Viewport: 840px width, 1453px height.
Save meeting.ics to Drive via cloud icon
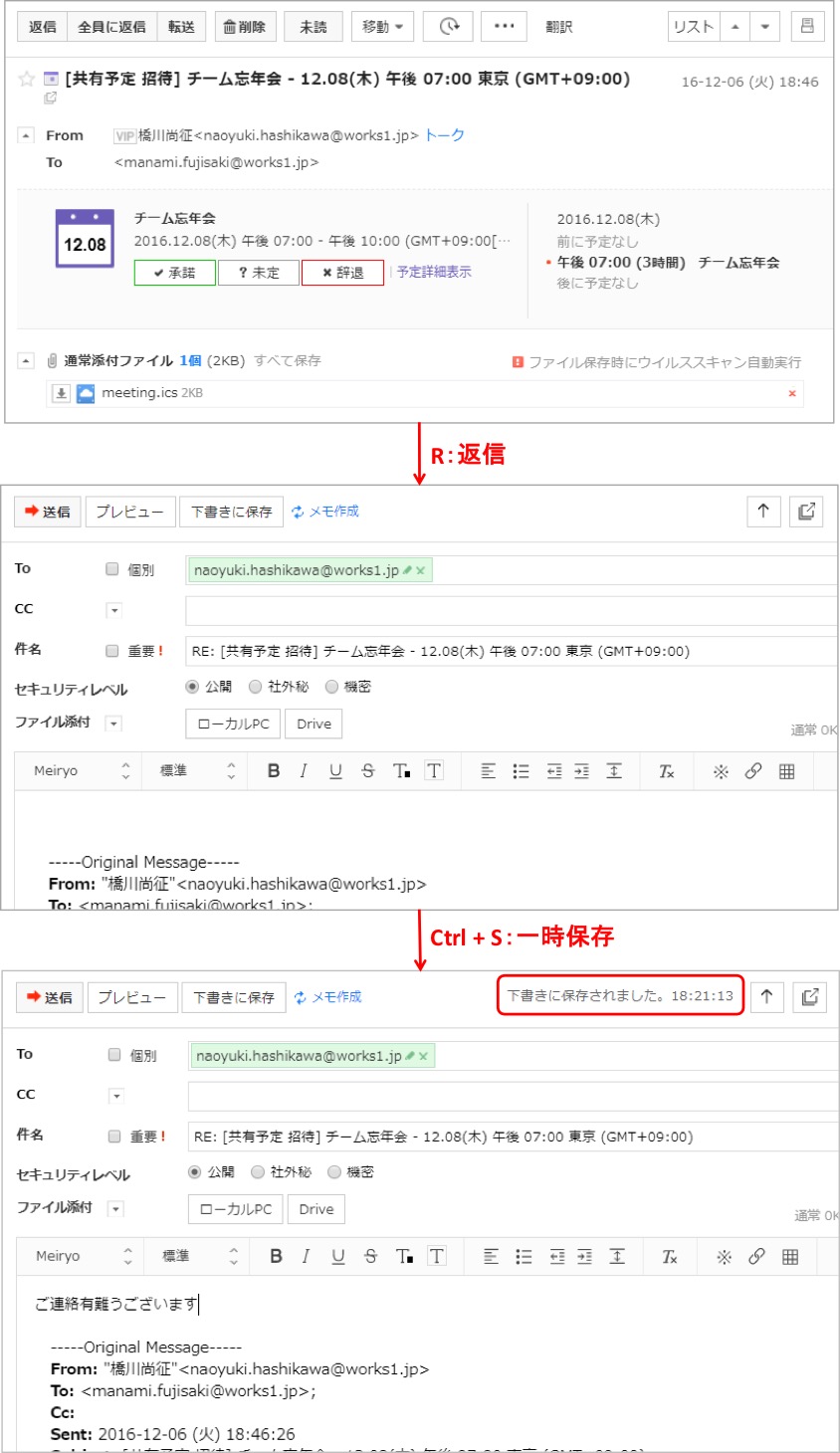pyautogui.click(x=86, y=393)
